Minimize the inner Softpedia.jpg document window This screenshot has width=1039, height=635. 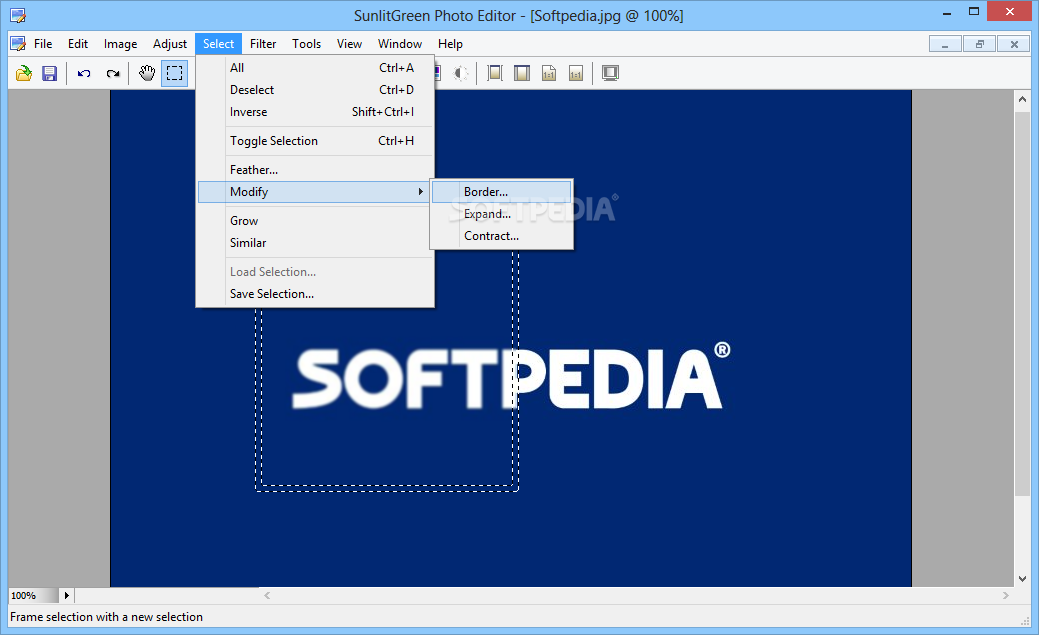click(945, 44)
